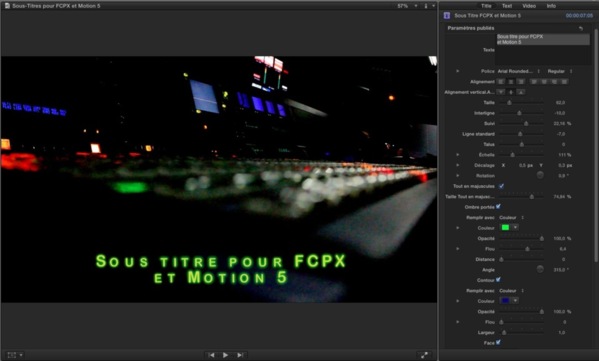599x361 pixels.
Task: Jump to previous edit point in viewer
Action: click(x=211, y=355)
